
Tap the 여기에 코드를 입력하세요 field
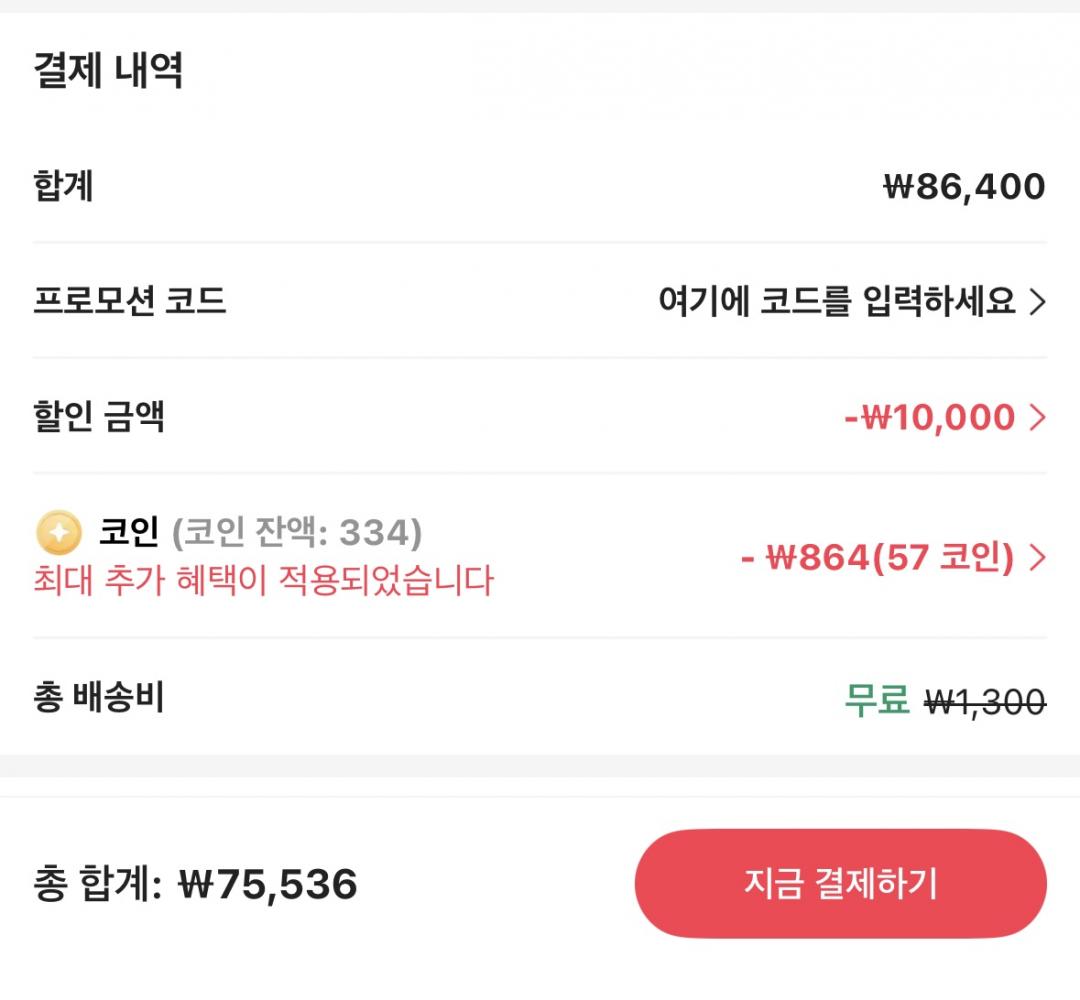(836, 301)
